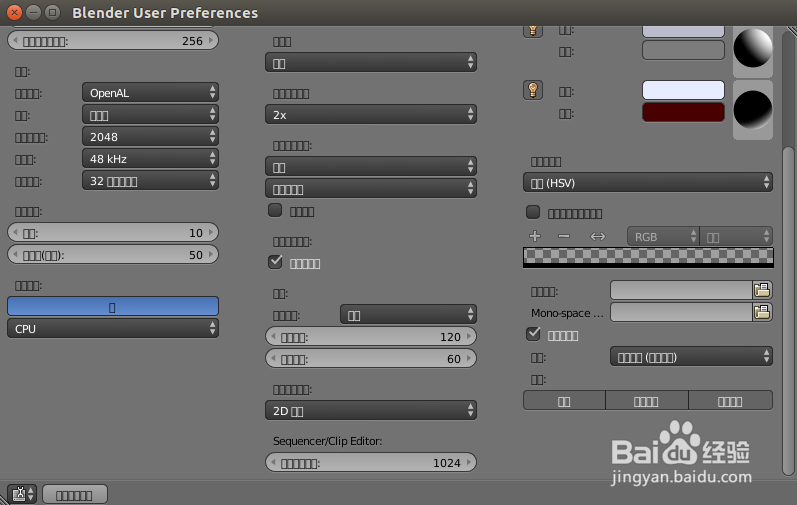The width and height of the screenshot is (797, 505).
Task: Click the slider showing value 120
Action: (x=371, y=336)
